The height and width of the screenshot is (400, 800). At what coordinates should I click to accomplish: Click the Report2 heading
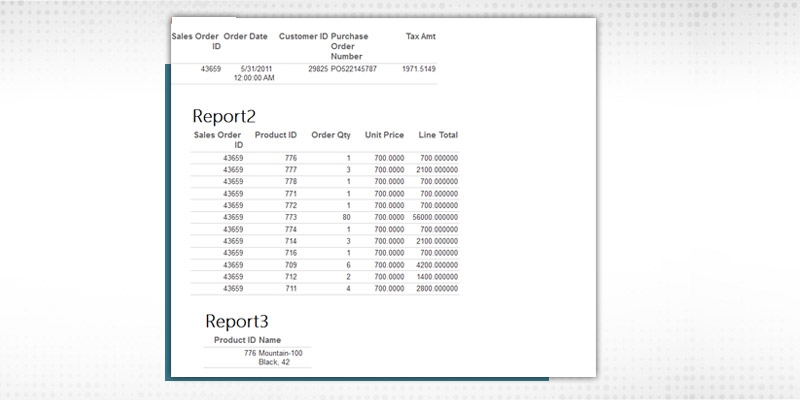(x=224, y=114)
